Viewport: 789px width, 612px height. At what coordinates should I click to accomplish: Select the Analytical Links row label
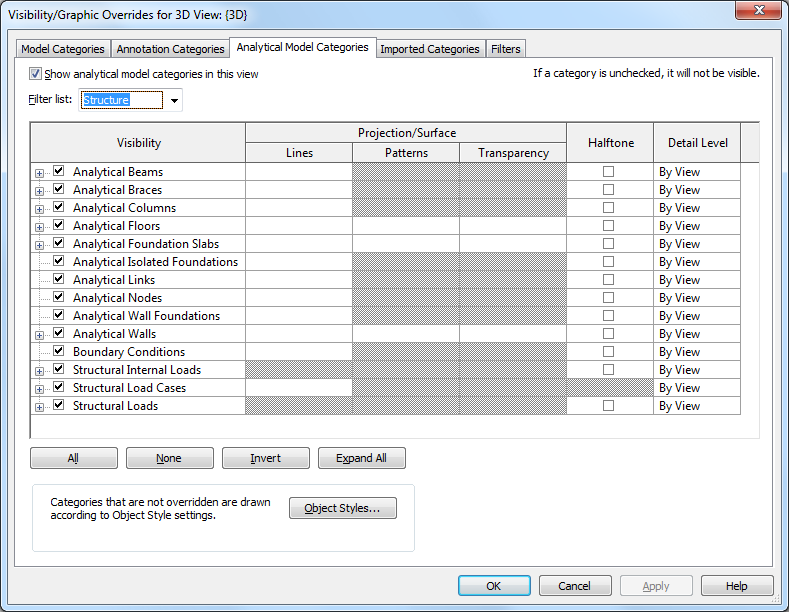click(114, 280)
